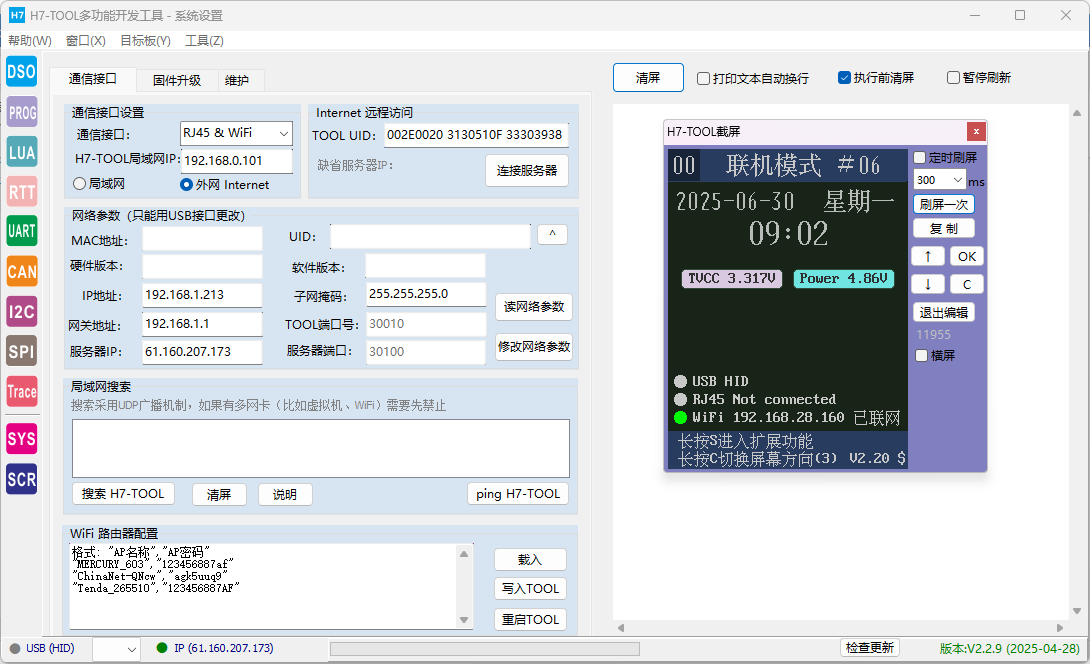
Task: Open the DSO oscilloscope sidebar icon
Action: (22, 72)
